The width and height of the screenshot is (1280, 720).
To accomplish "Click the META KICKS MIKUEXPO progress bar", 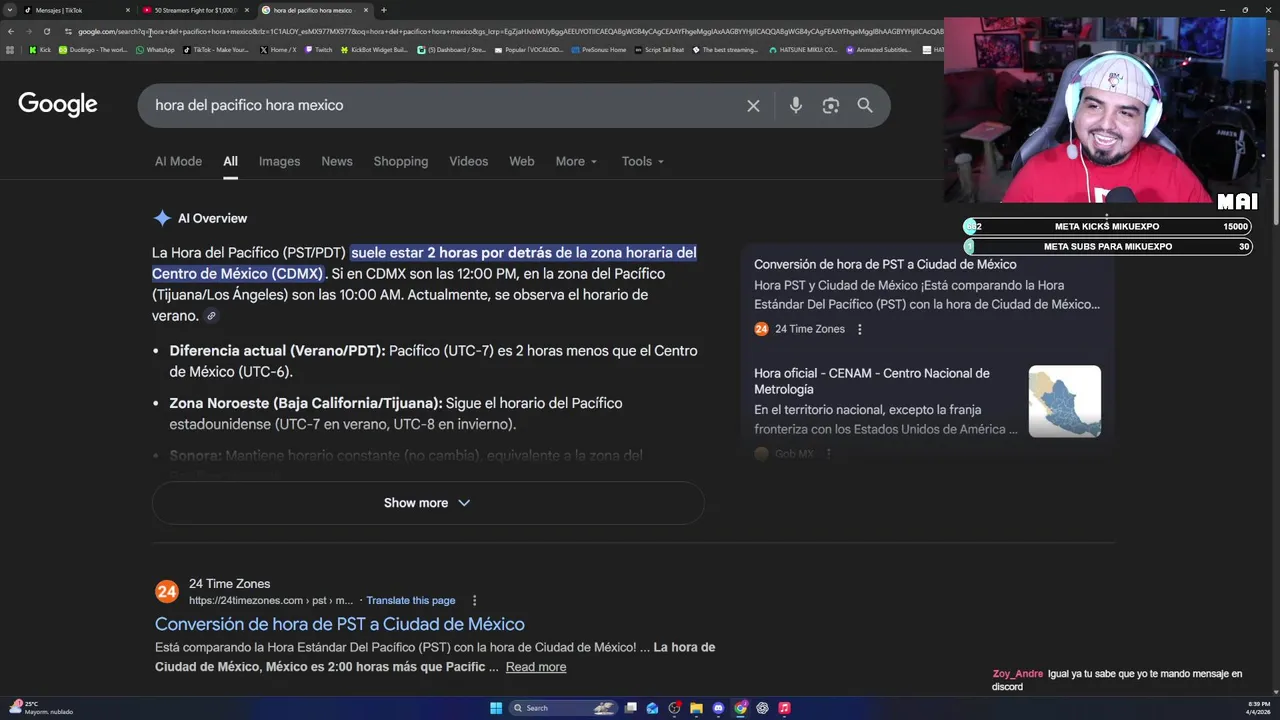I will point(1107,227).
